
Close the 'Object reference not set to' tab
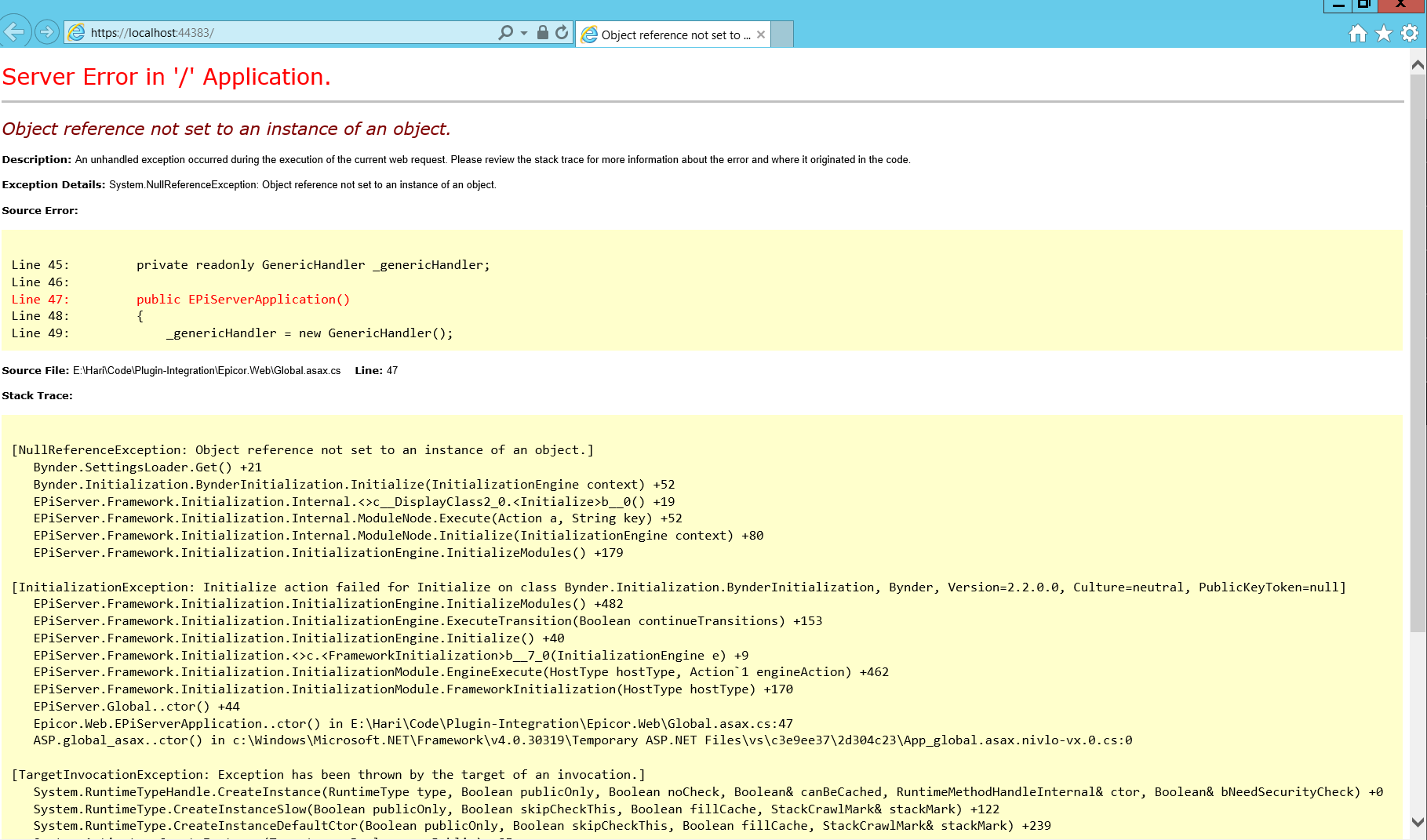coord(761,35)
